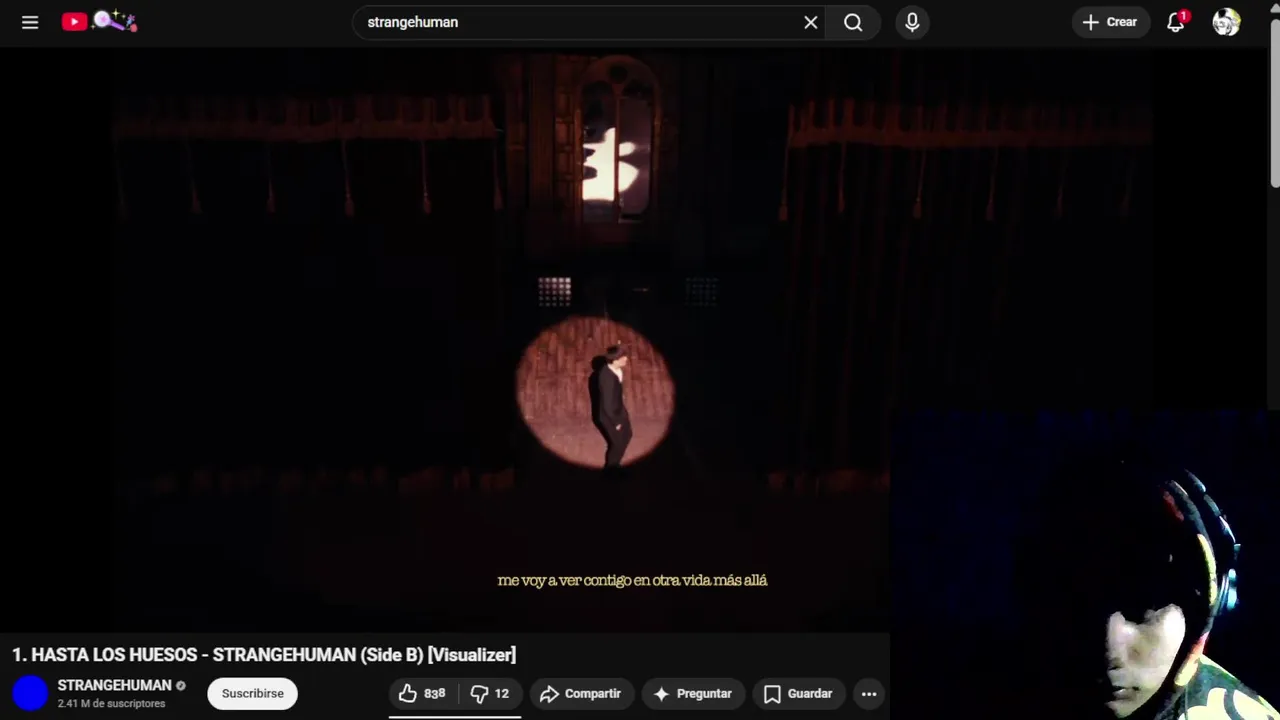Open the Crear upload menu

pyautogui.click(x=1110, y=22)
